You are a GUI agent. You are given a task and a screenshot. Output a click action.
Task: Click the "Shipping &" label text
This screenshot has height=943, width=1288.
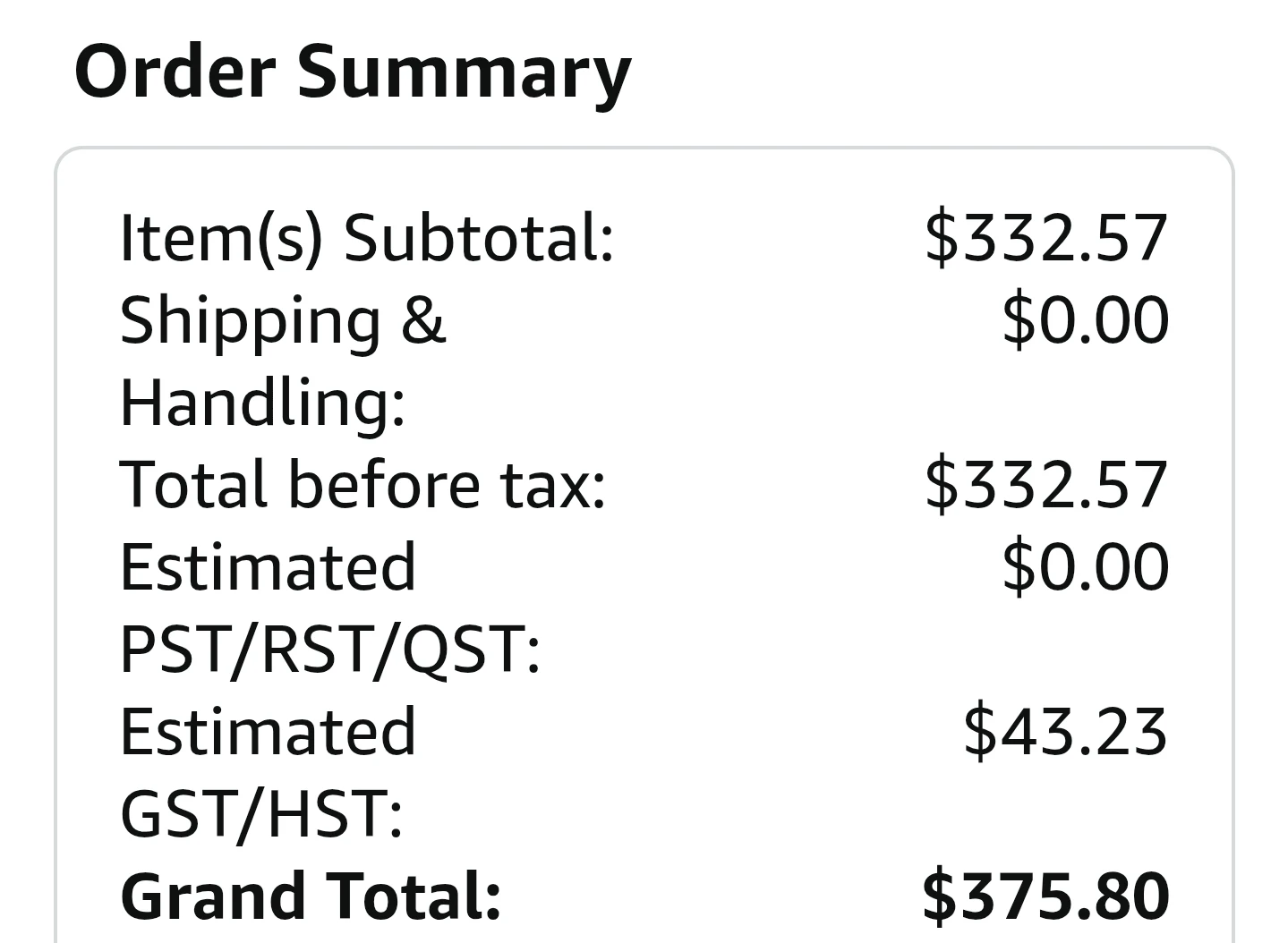[282, 320]
